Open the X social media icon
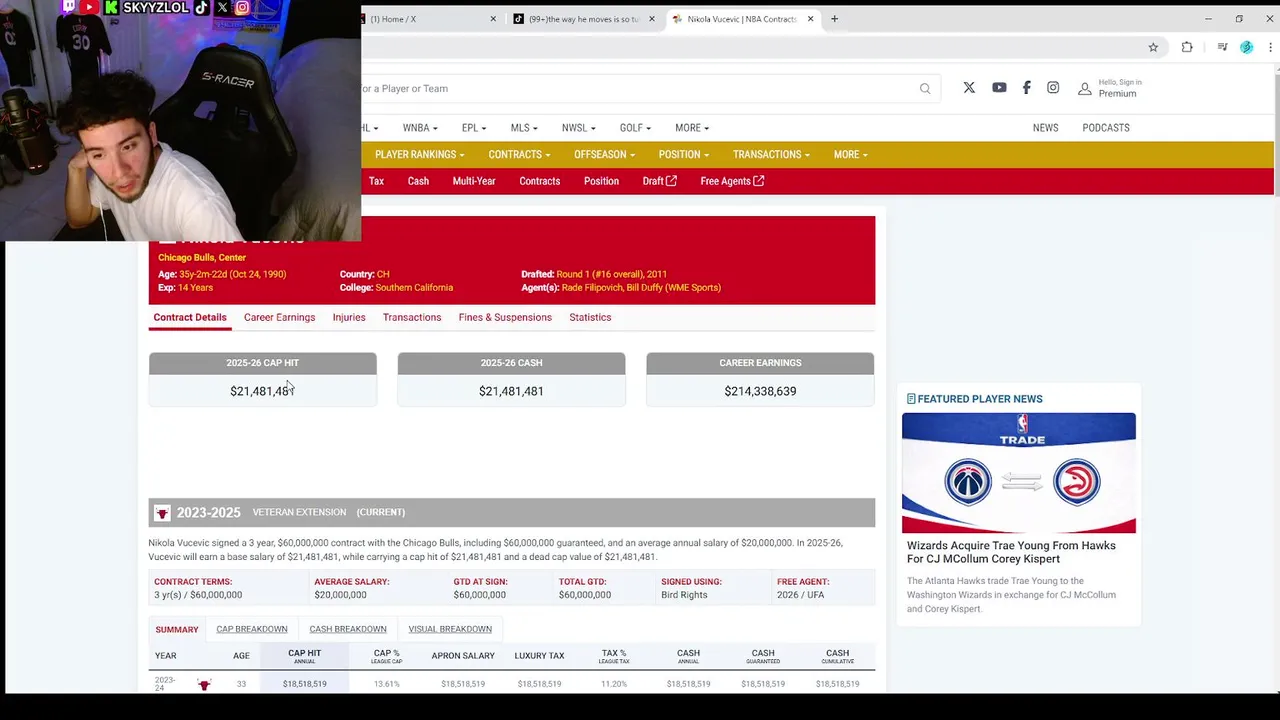The height and width of the screenshot is (720, 1280). click(x=969, y=88)
